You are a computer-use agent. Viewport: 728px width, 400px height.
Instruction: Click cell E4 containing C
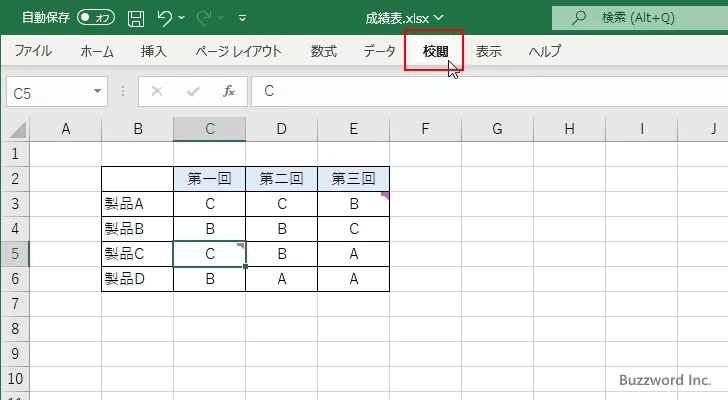353,229
